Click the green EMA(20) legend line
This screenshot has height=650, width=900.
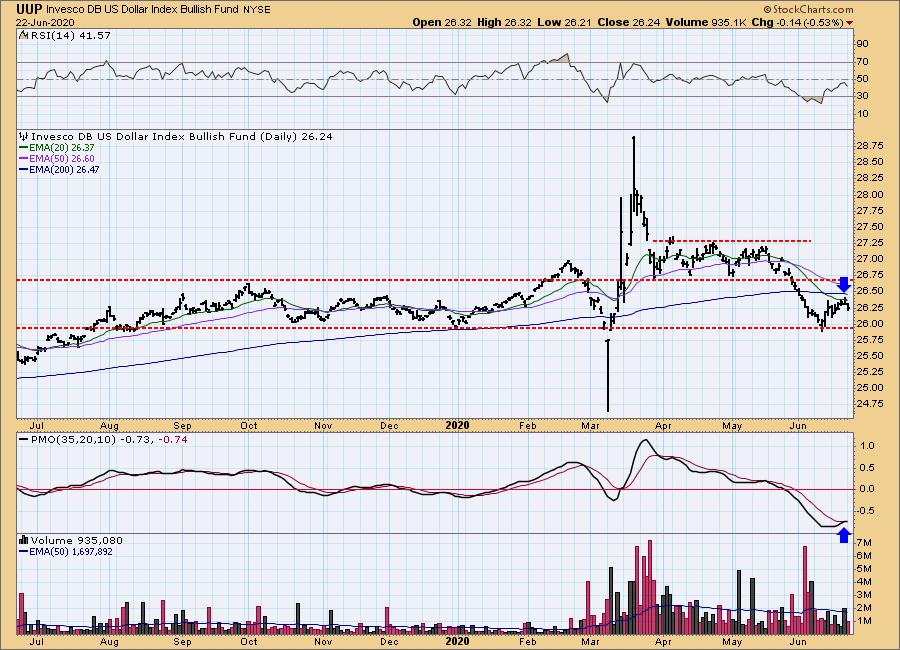coord(24,148)
